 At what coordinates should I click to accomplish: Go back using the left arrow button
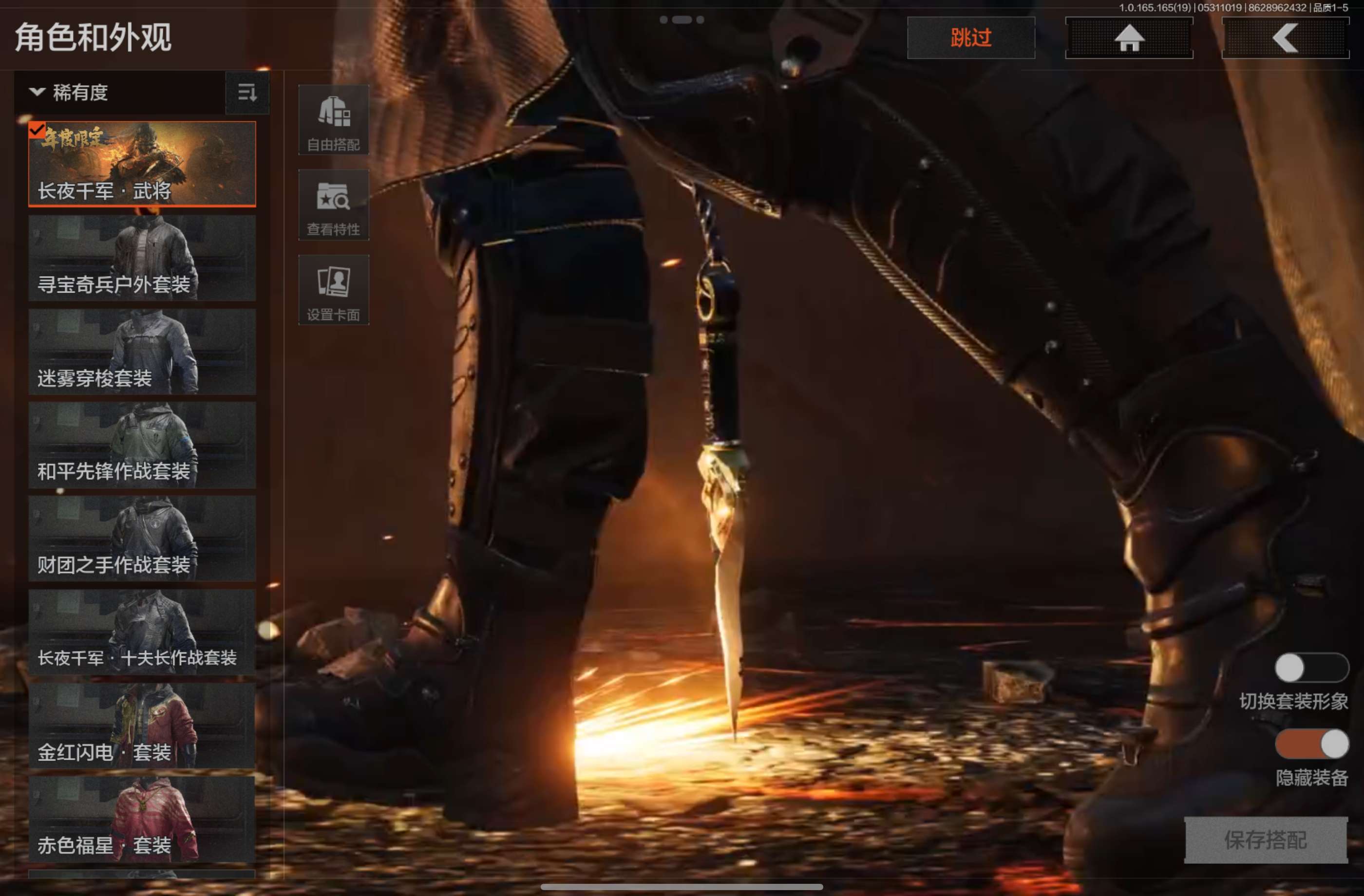[x=1286, y=38]
